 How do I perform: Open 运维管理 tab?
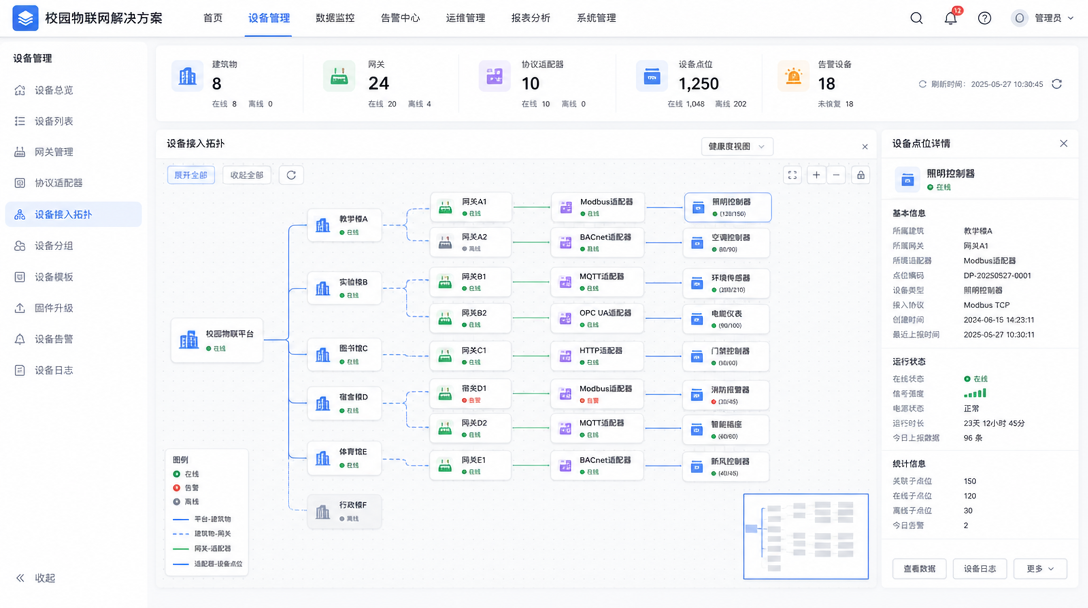[x=466, y=18]
